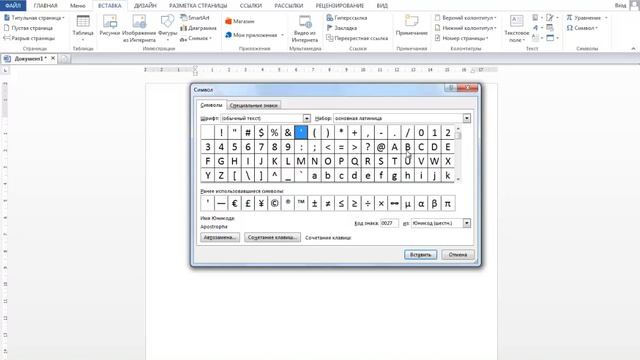Switch to ДИЗАЙН ribbon tab
The width and height of the screenshot is (640, 360).
[x=145, y=6]
